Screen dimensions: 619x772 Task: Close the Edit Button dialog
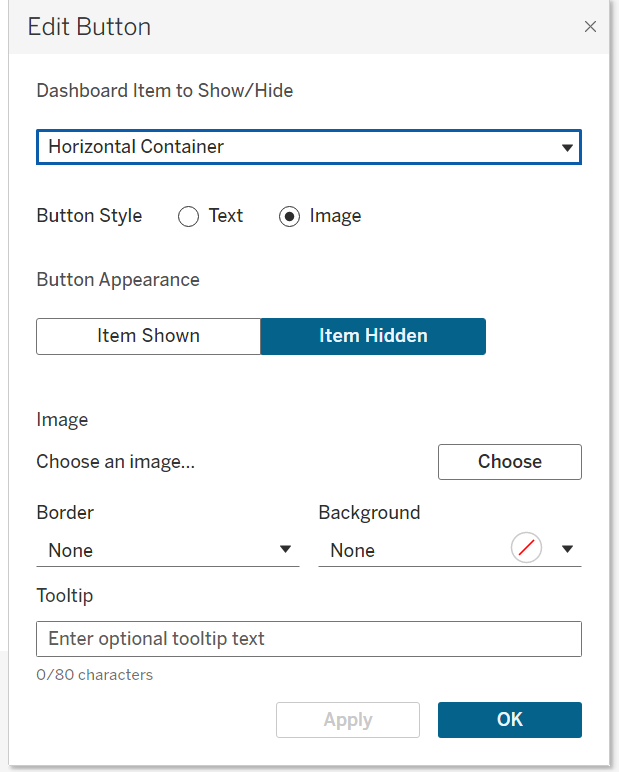(x=590, y=27)
